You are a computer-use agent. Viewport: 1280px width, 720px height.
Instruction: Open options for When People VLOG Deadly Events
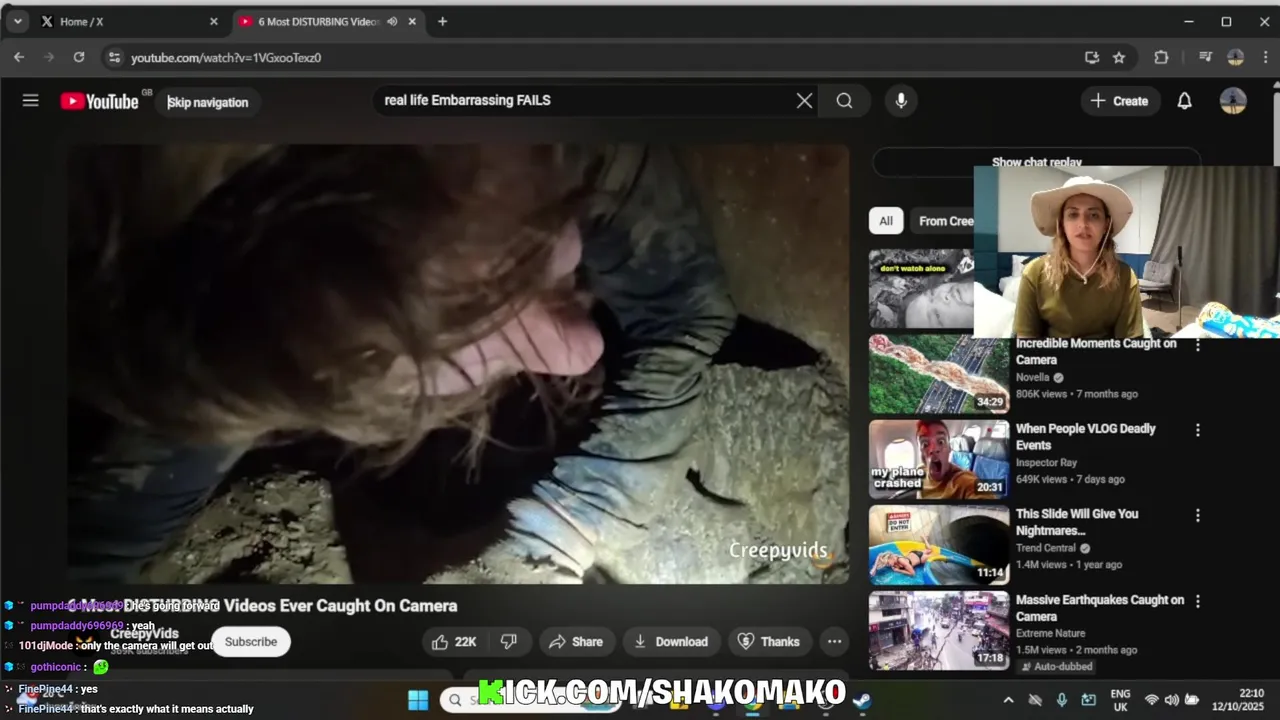[x=1197, y=430]
